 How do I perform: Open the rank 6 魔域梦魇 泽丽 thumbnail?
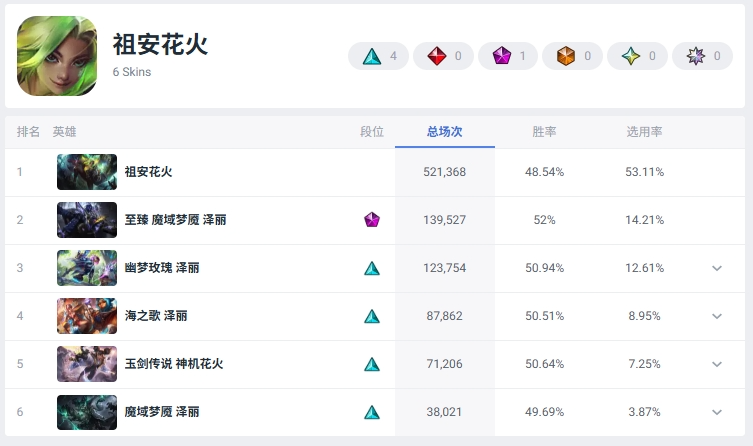[x=87, y=412]
